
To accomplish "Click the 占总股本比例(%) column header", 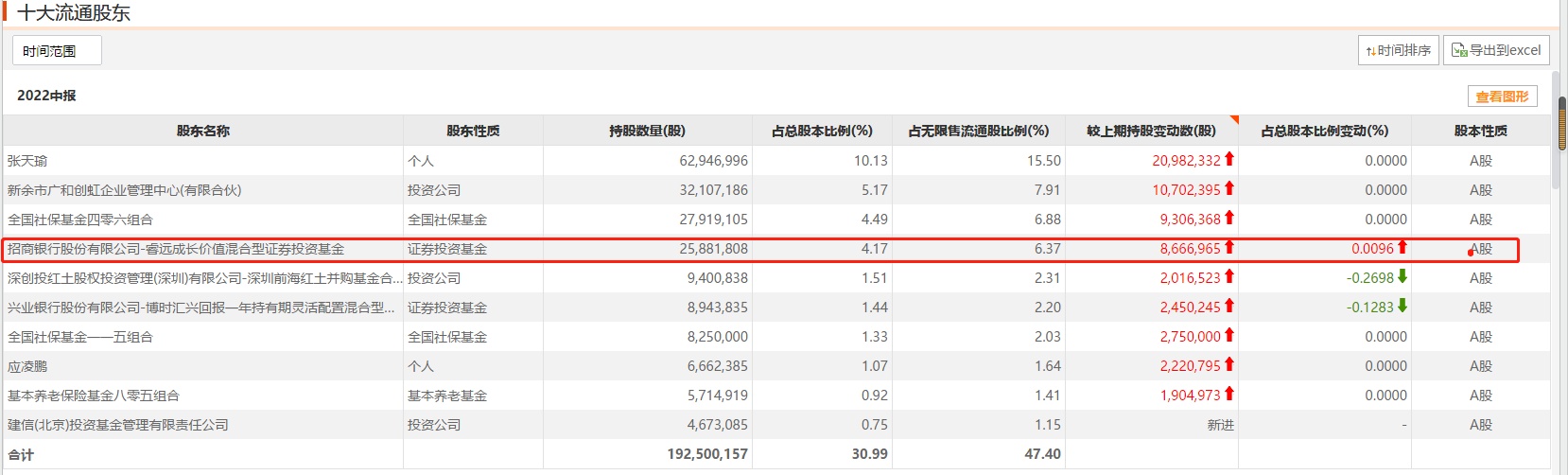I will pyautogui.click(x=822, y=131).
